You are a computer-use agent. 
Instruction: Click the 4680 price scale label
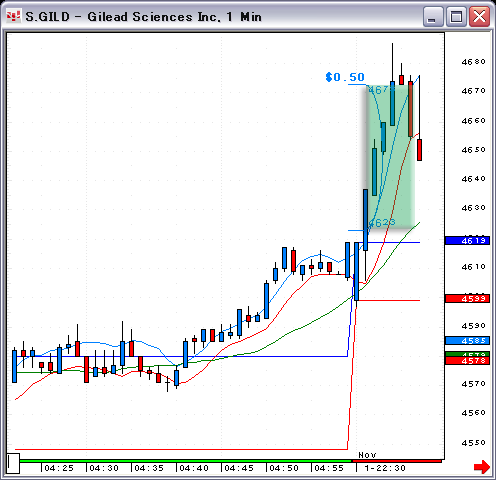(x=474, y=62)
